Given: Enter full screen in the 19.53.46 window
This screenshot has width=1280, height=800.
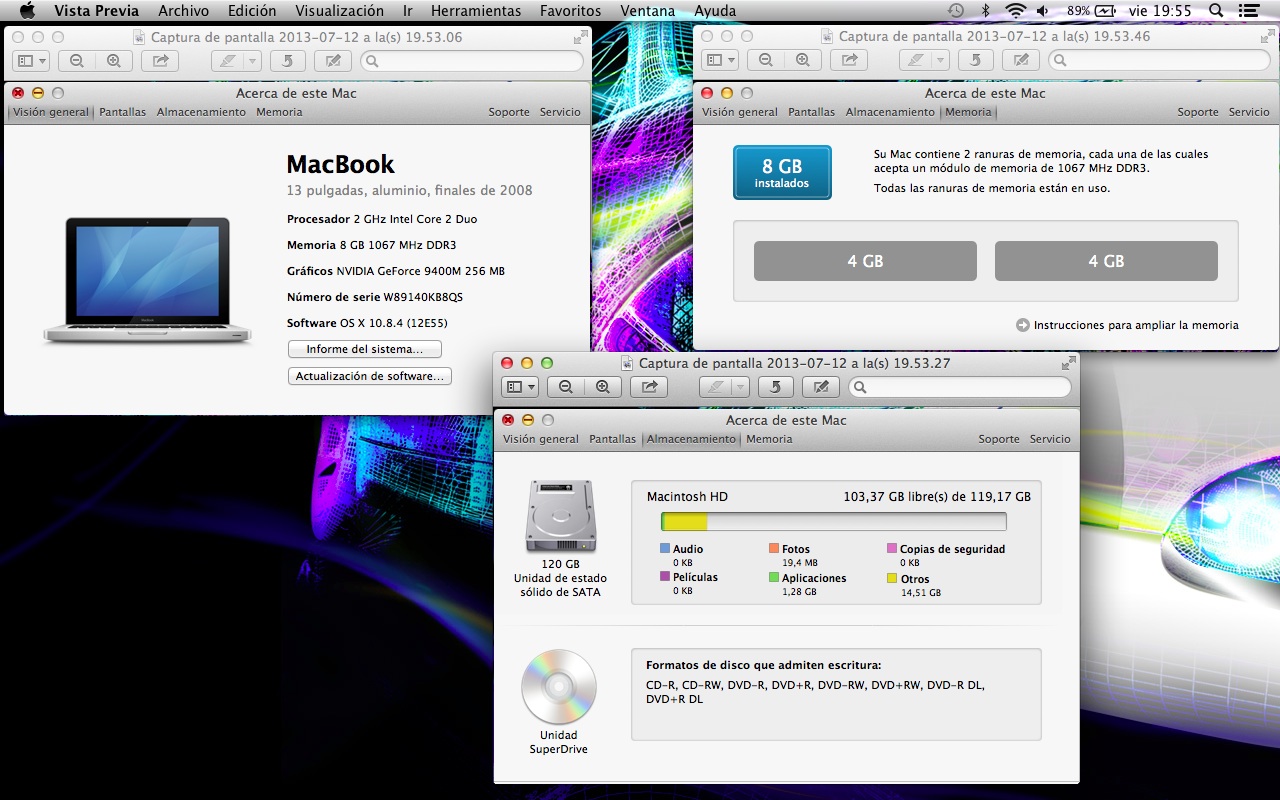Looking at the screenshot, I should pyautogui.click(x=1269, y=37).
